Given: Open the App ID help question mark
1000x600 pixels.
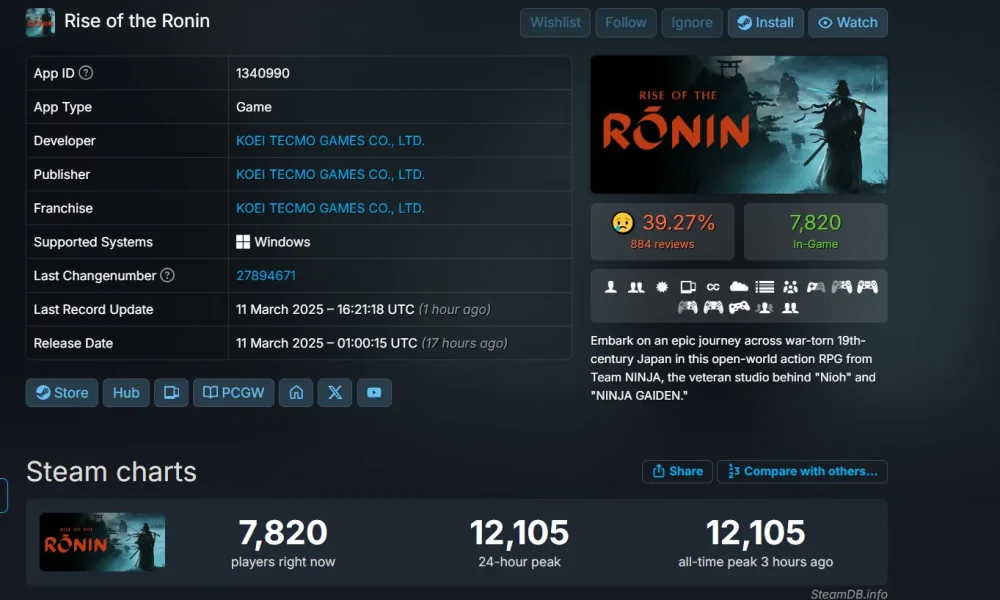Looking at the screenshot, I should [x=86, y=73].
